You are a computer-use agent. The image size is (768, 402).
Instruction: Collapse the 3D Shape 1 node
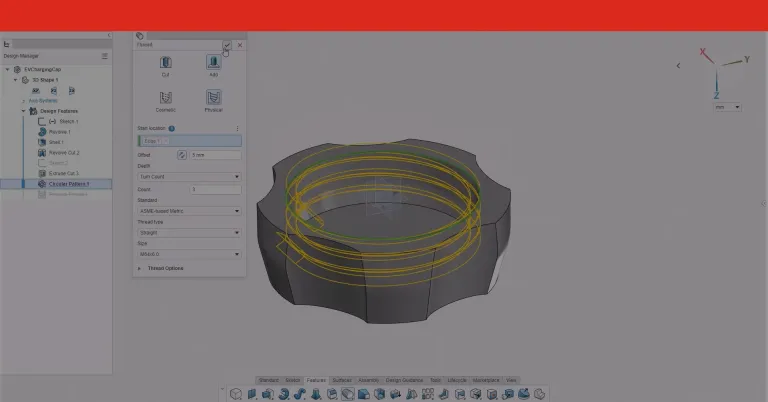coord(15,80)
